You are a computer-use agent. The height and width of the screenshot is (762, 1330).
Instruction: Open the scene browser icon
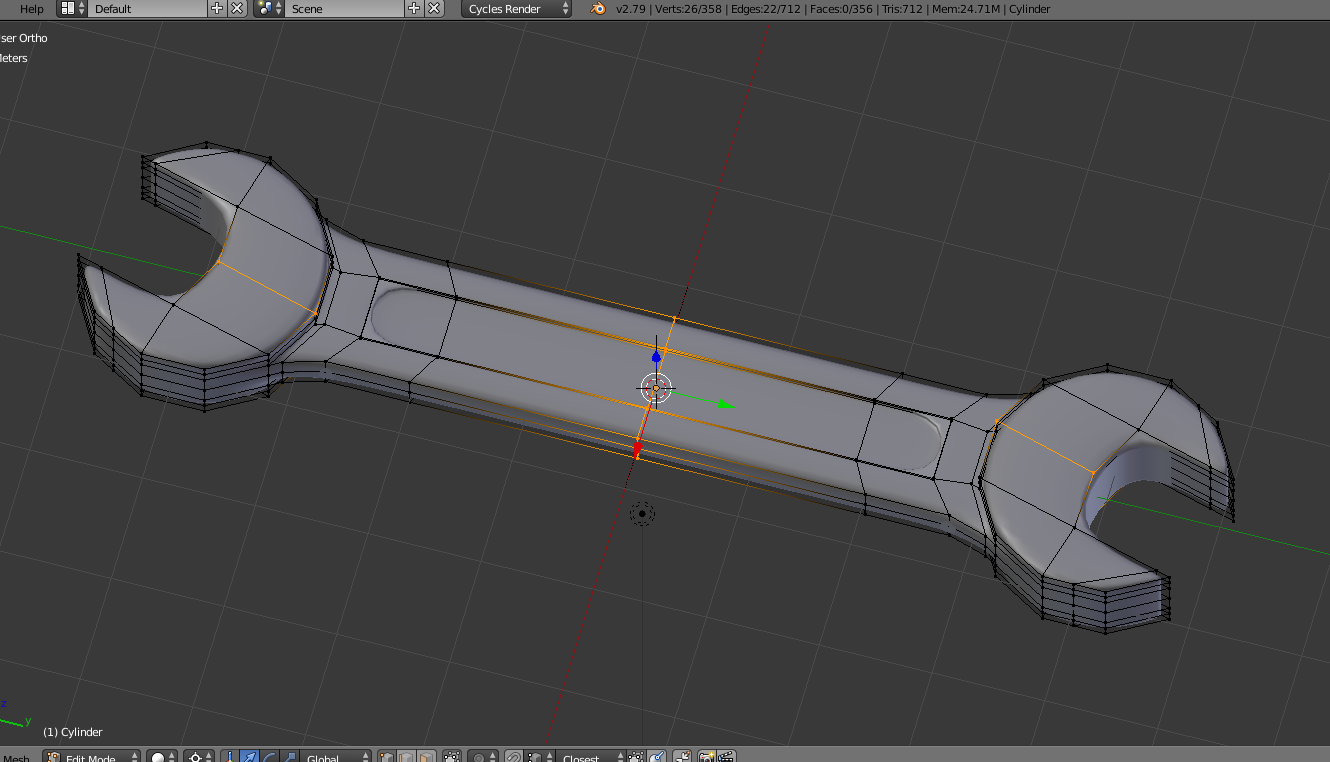click(268, 8)
